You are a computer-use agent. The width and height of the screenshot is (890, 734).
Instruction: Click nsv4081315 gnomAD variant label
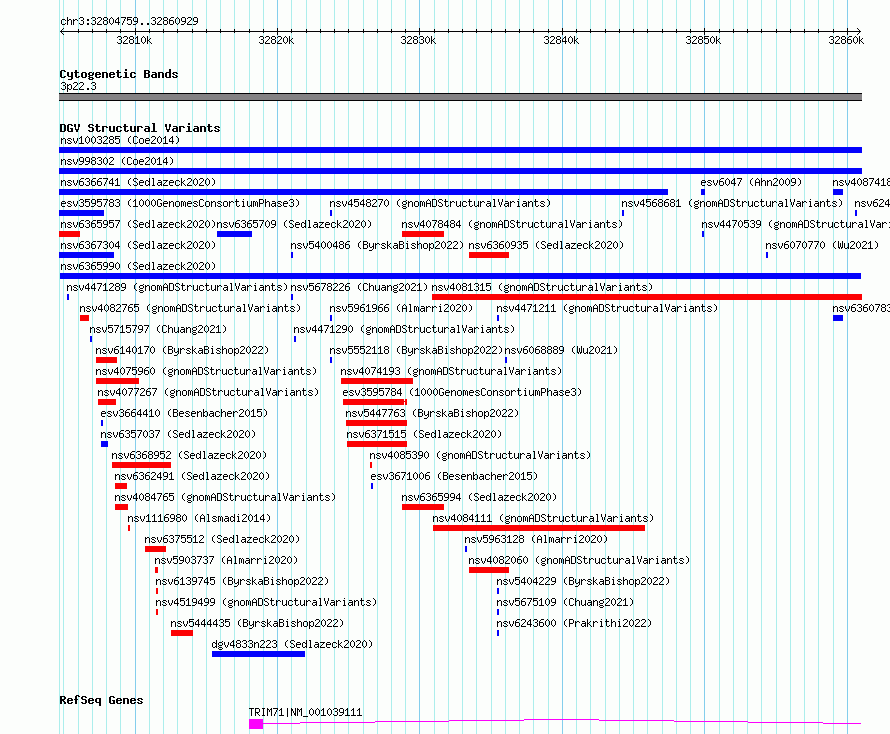542,287
